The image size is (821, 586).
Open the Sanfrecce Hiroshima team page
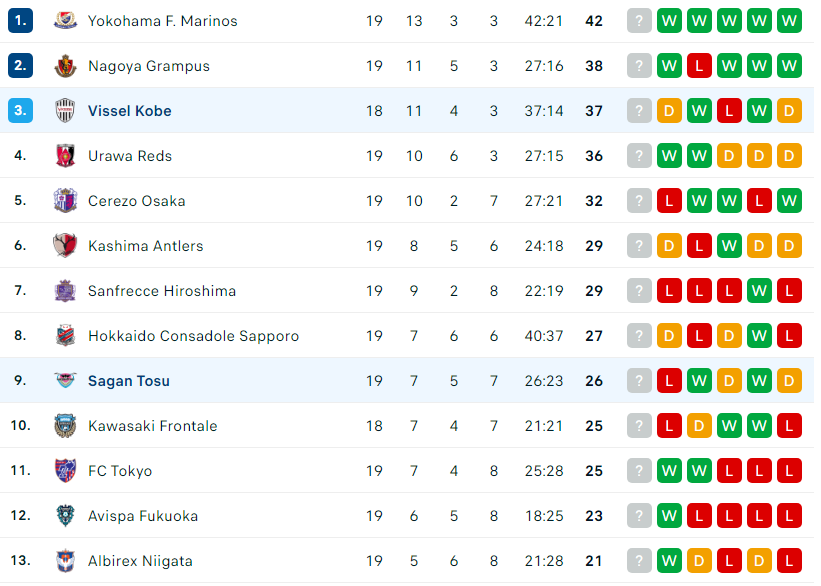(x=162, y=291)
